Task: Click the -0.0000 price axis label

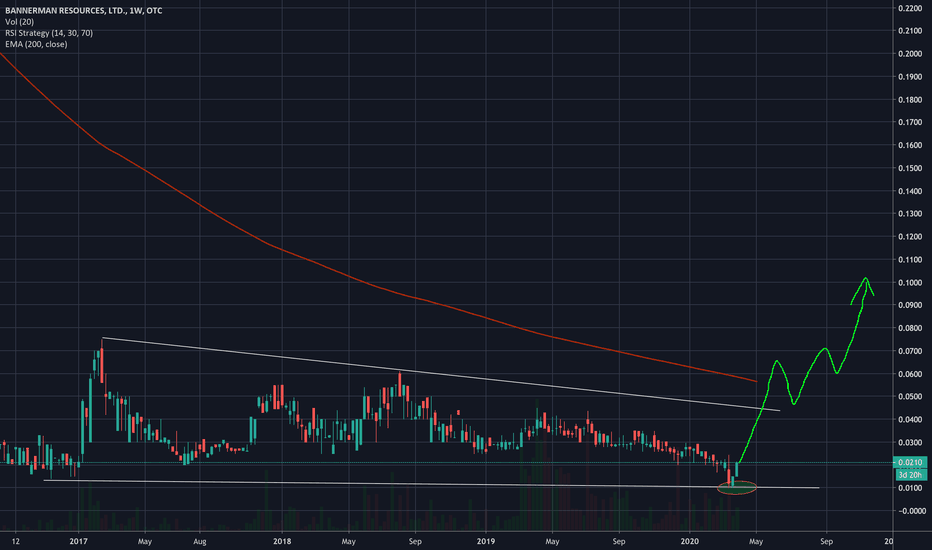Action: tap(911, 511)
